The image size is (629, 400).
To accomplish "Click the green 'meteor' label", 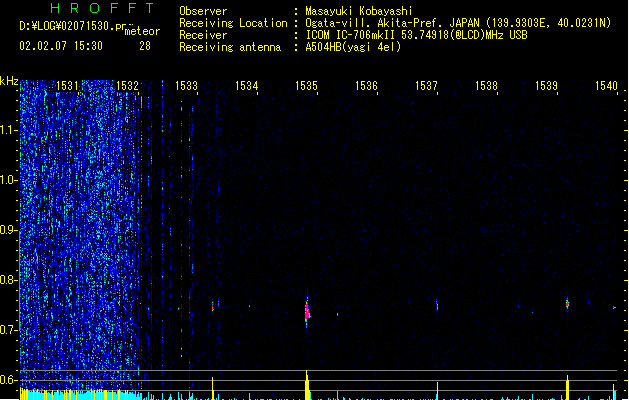I will [142, 31].
